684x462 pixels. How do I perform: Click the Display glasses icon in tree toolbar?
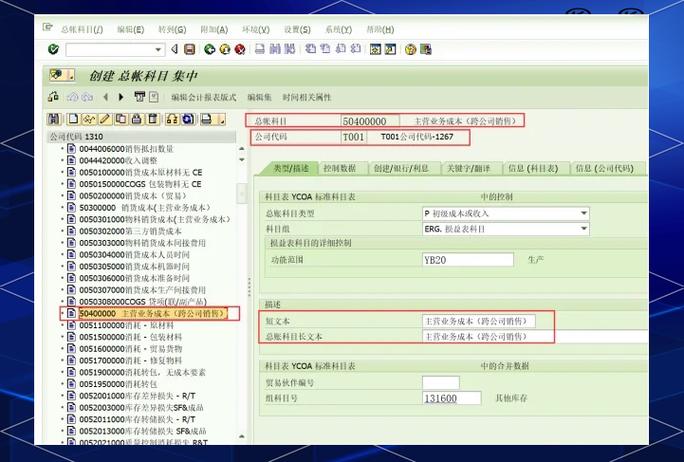coord(89,119)
